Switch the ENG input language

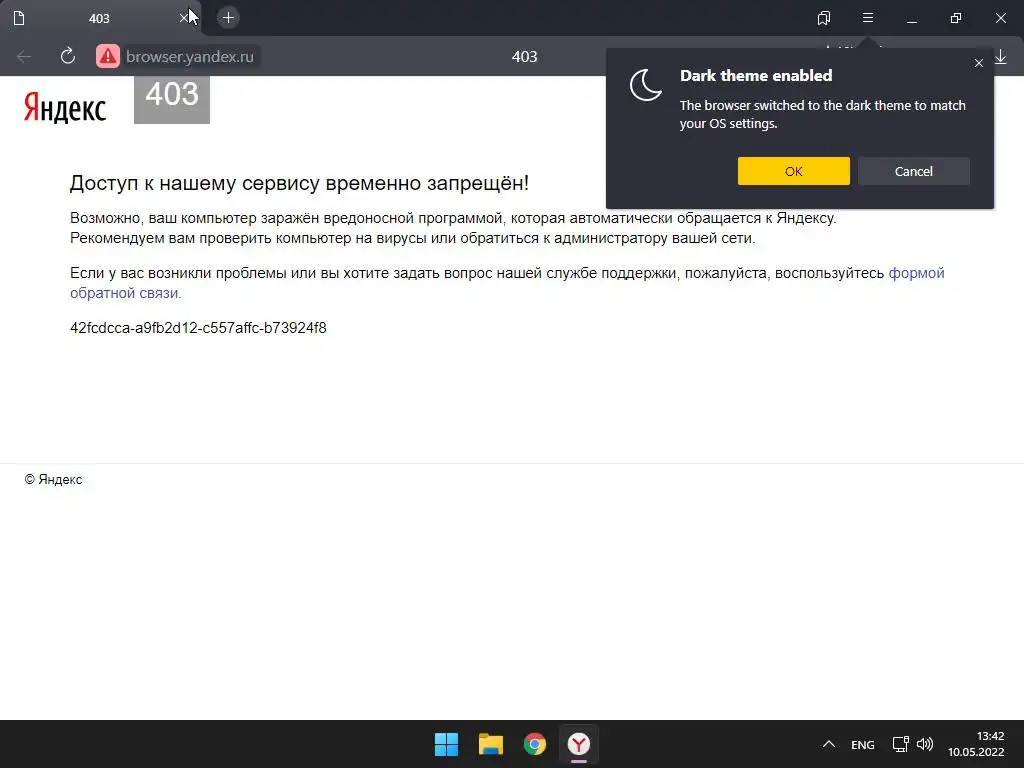tap(863, 744)
